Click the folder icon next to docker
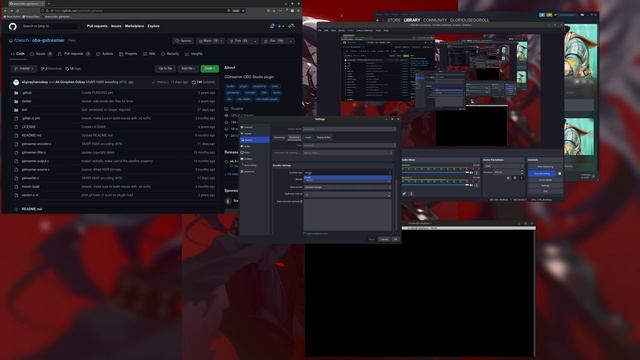Screen dimensions: 640x360 pyautogui.click(x=16, y=101)
